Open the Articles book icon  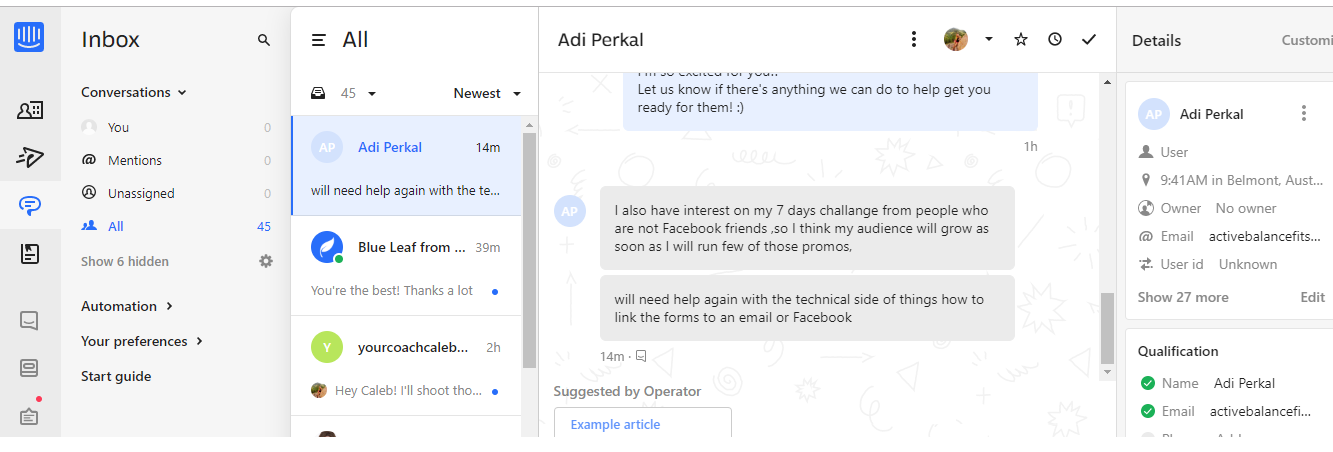(x=30, y=254)
